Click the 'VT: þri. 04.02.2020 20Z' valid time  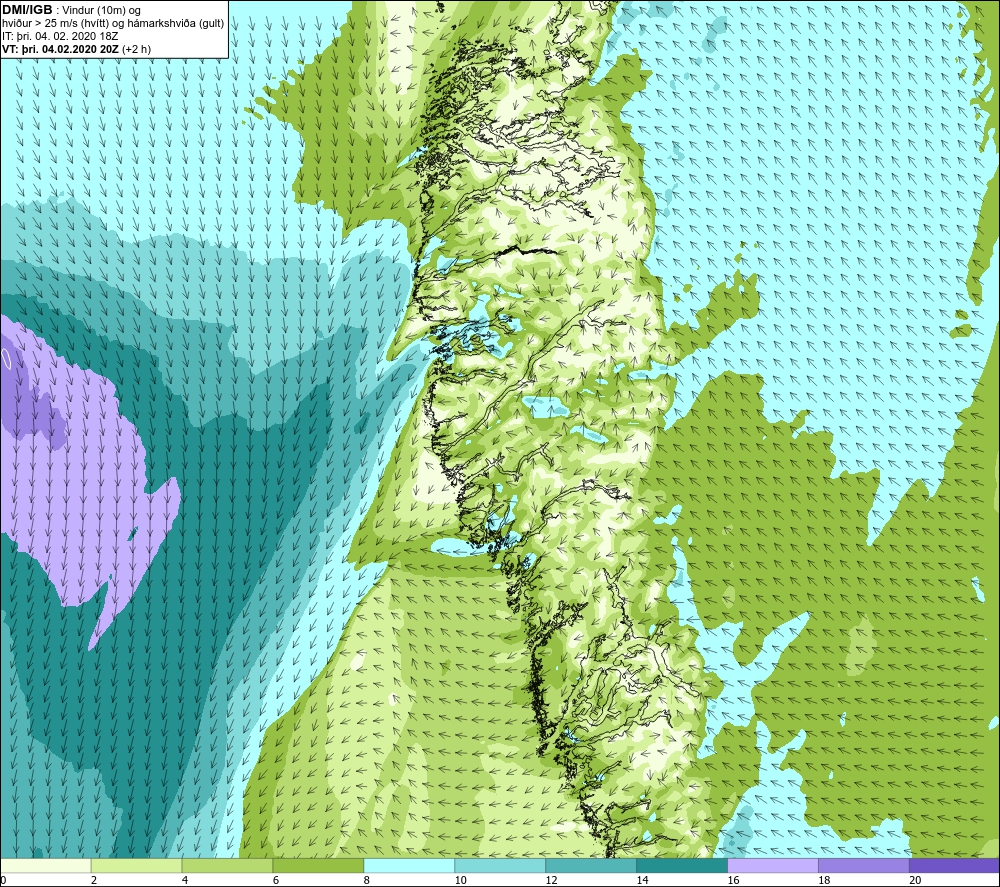point(61,49)
